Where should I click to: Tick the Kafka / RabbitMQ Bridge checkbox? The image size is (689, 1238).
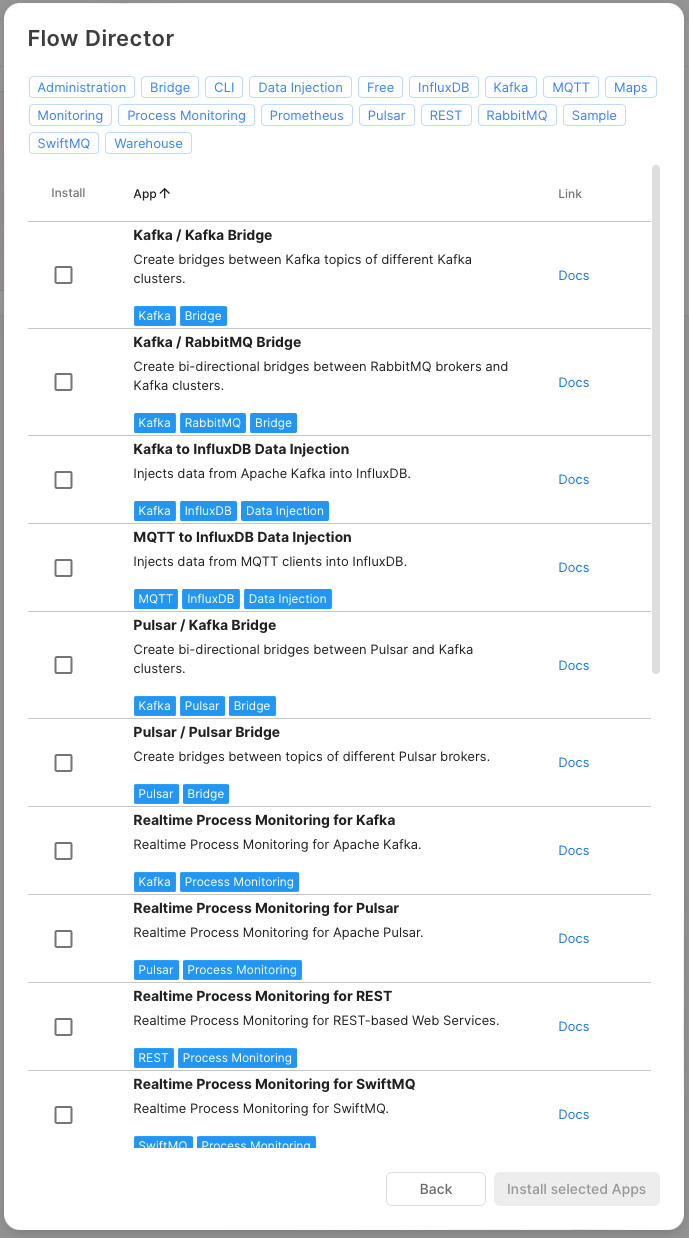pyautogui.click(x=64, y=382)
